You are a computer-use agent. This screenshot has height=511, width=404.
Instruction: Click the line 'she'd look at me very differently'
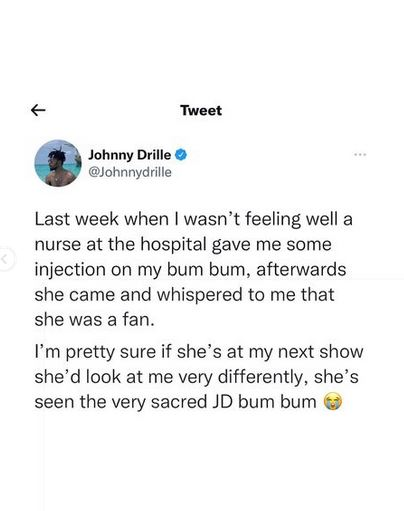click(x=197, y=377)
